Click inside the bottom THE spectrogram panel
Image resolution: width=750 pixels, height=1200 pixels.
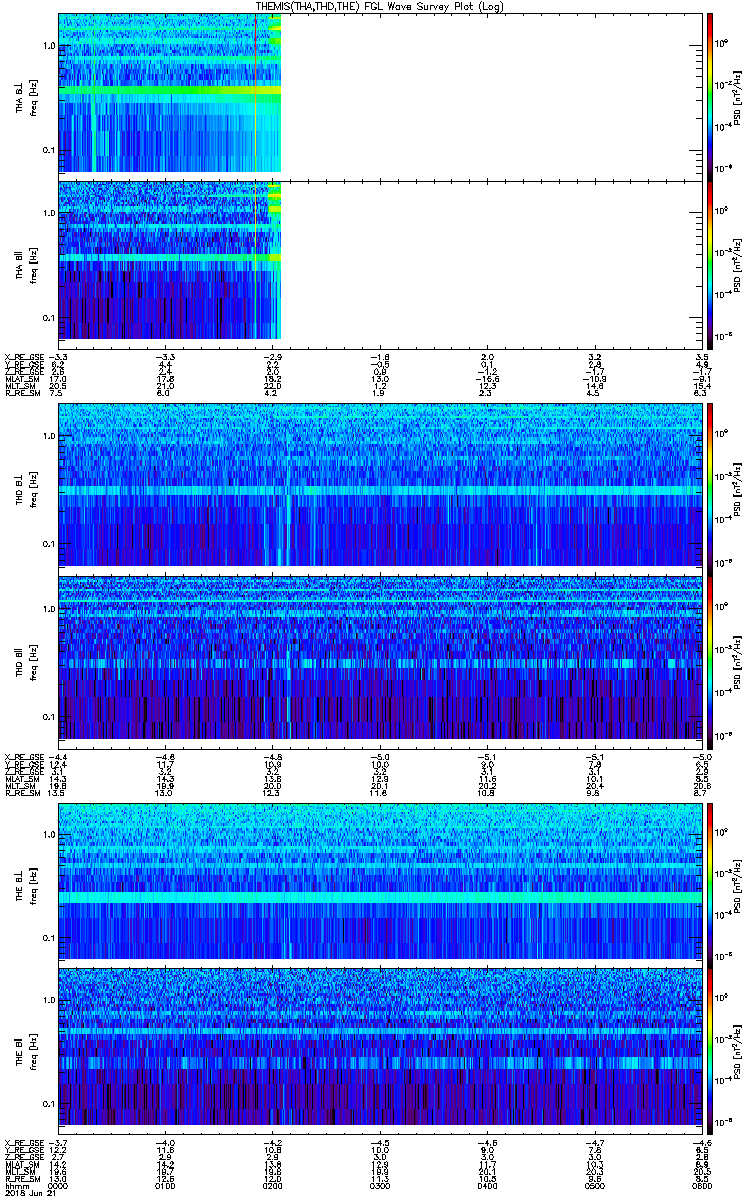(380, 1050)
